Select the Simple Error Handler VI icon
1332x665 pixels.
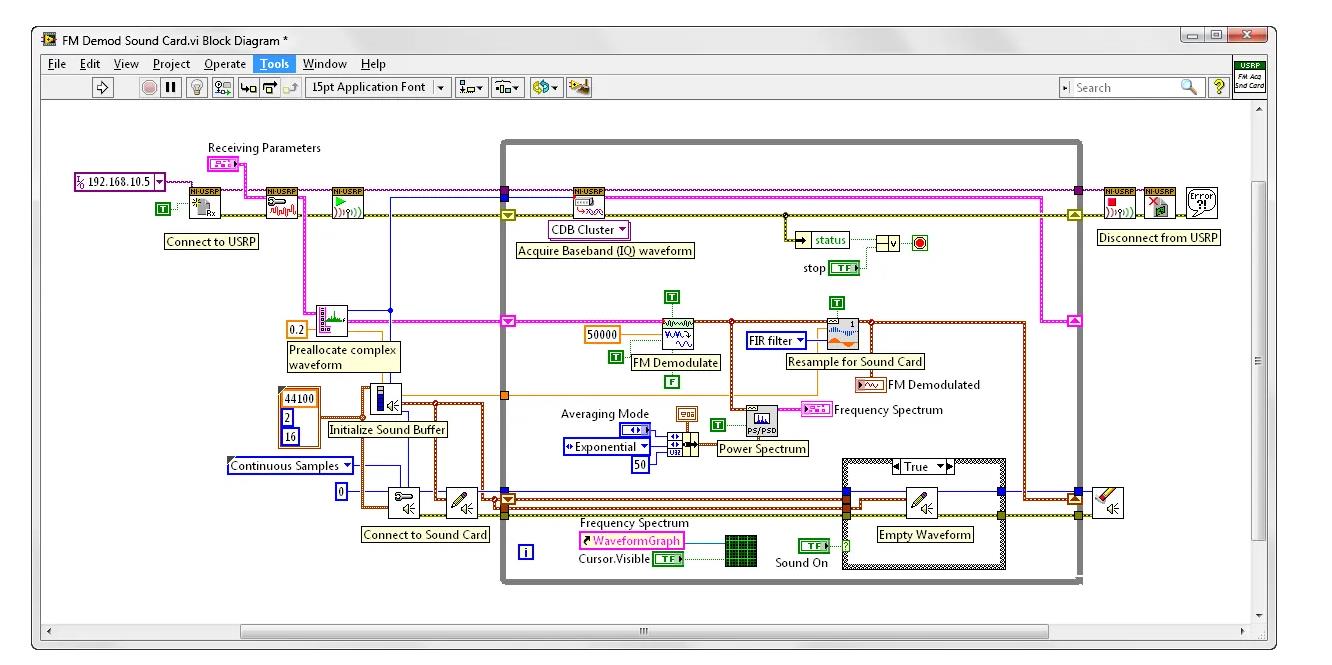[1201, 202]
